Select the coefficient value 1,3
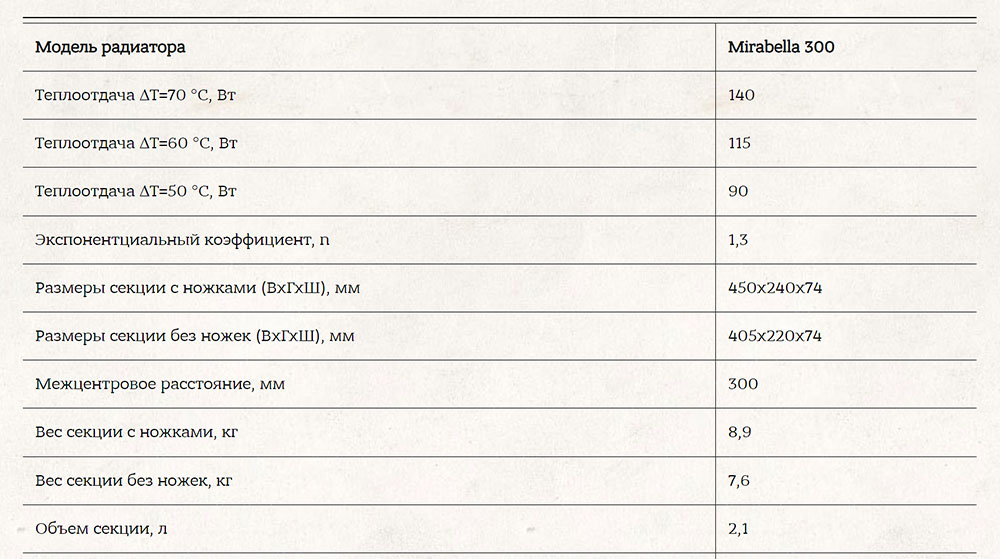Image resolution: width=1000 pixels, height=559 pixels. pos(738,240)
